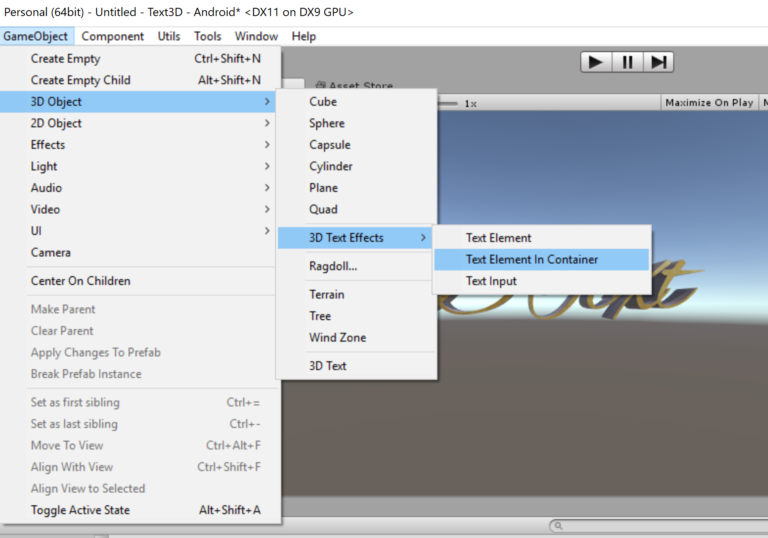The width and height of the screenshot is (768, 538).
Task: Expand the 3D Object submenu
Action: point(138,102)
